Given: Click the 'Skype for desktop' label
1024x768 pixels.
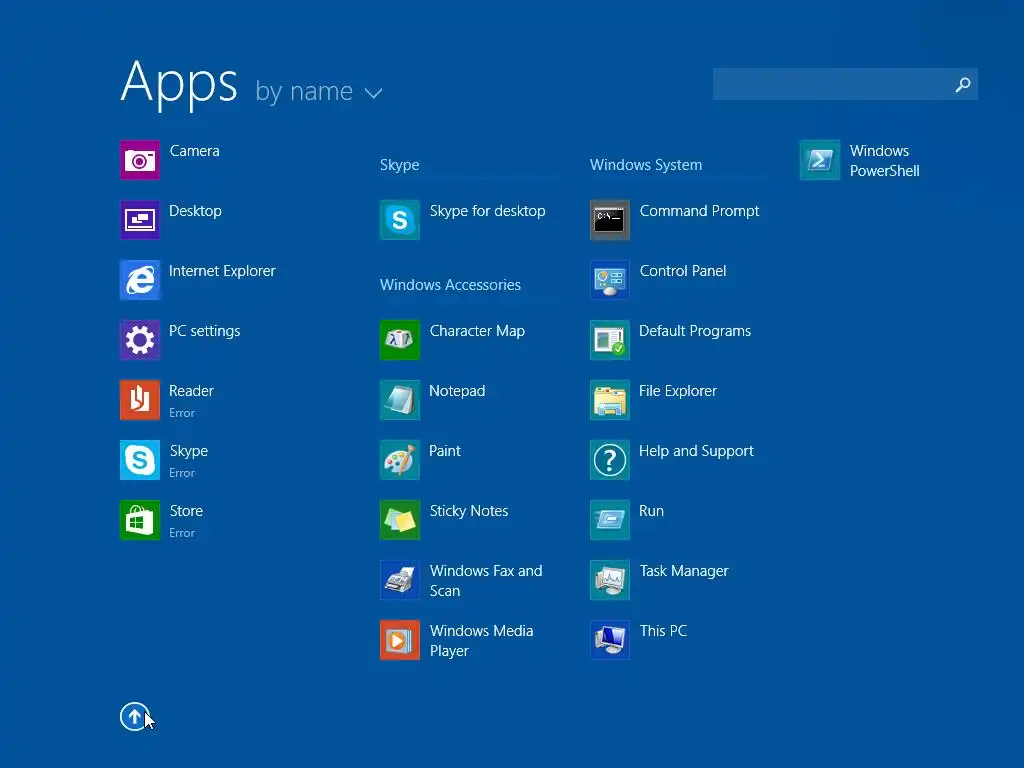Looking at the screenshot, I should (x=487, y=211).
